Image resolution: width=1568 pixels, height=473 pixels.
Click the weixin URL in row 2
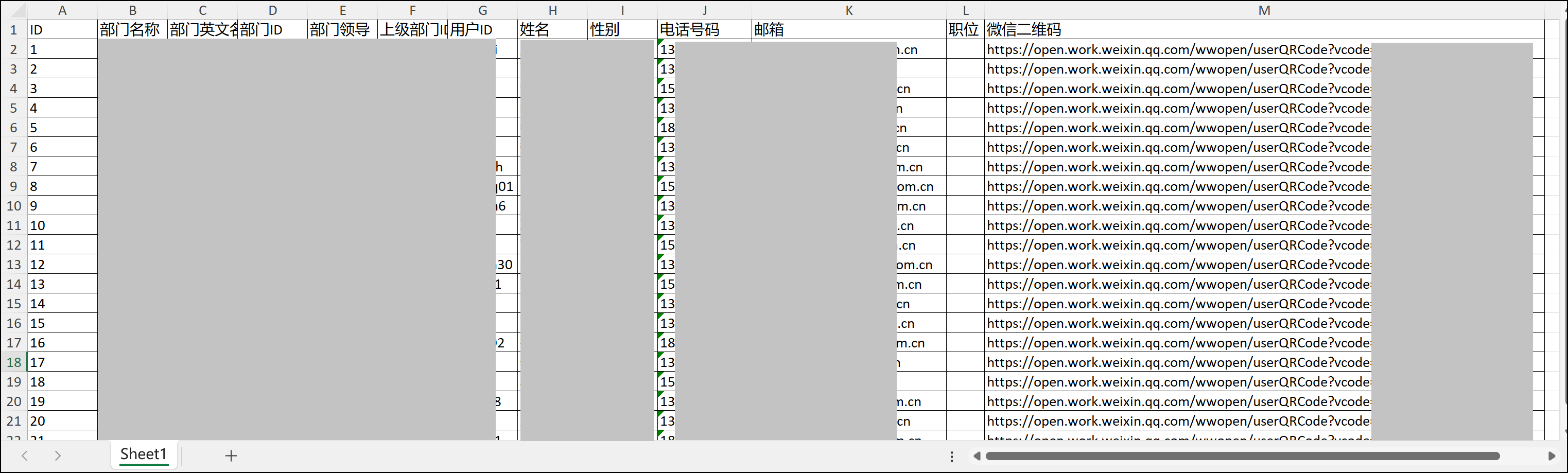[x=1178, y=49]
